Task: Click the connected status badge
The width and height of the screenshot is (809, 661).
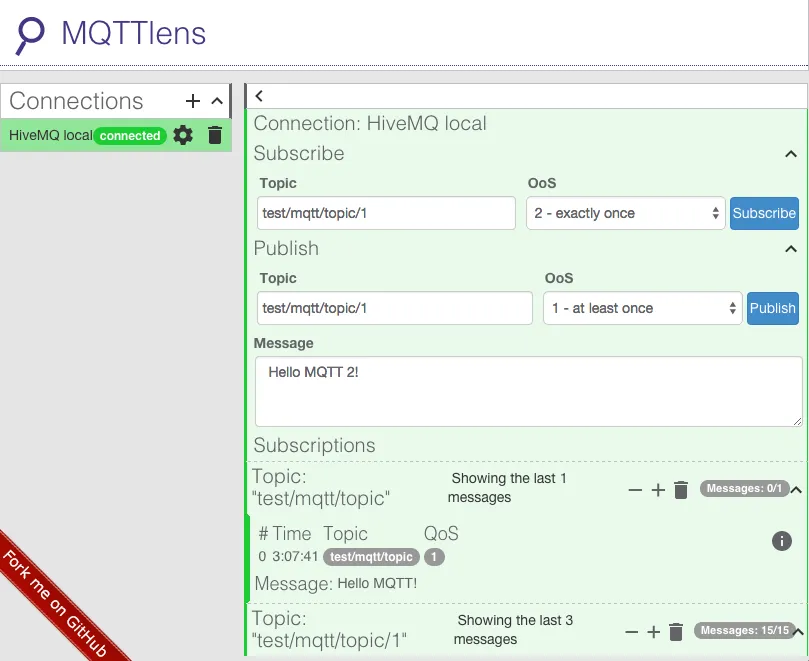Action: [x=130, y=136]
